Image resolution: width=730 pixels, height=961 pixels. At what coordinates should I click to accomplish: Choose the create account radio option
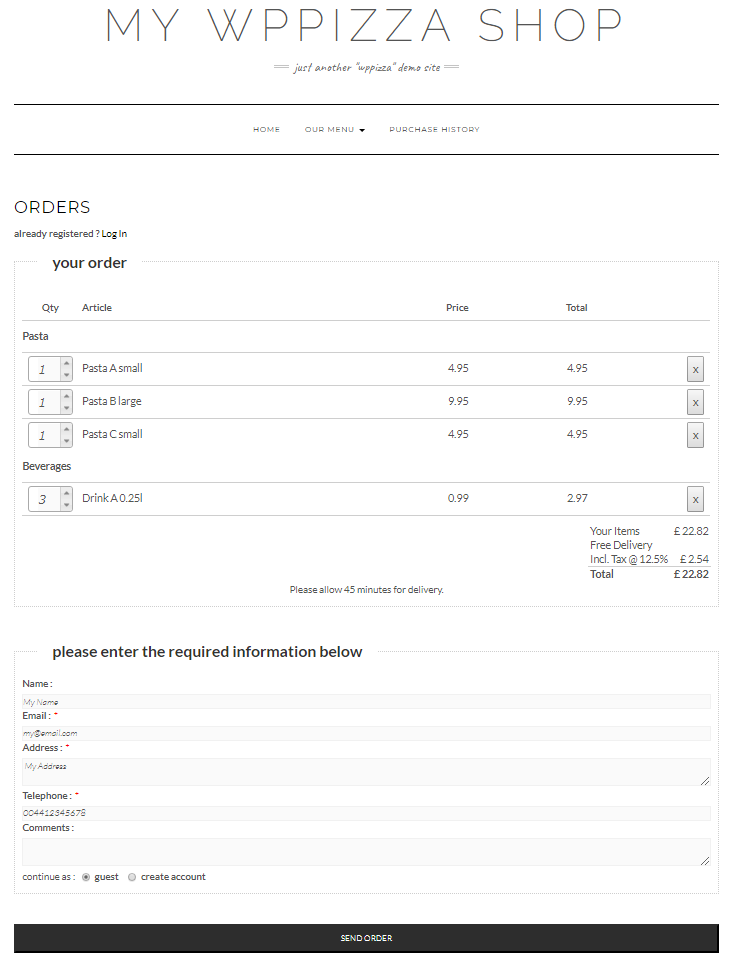(132, 877)
